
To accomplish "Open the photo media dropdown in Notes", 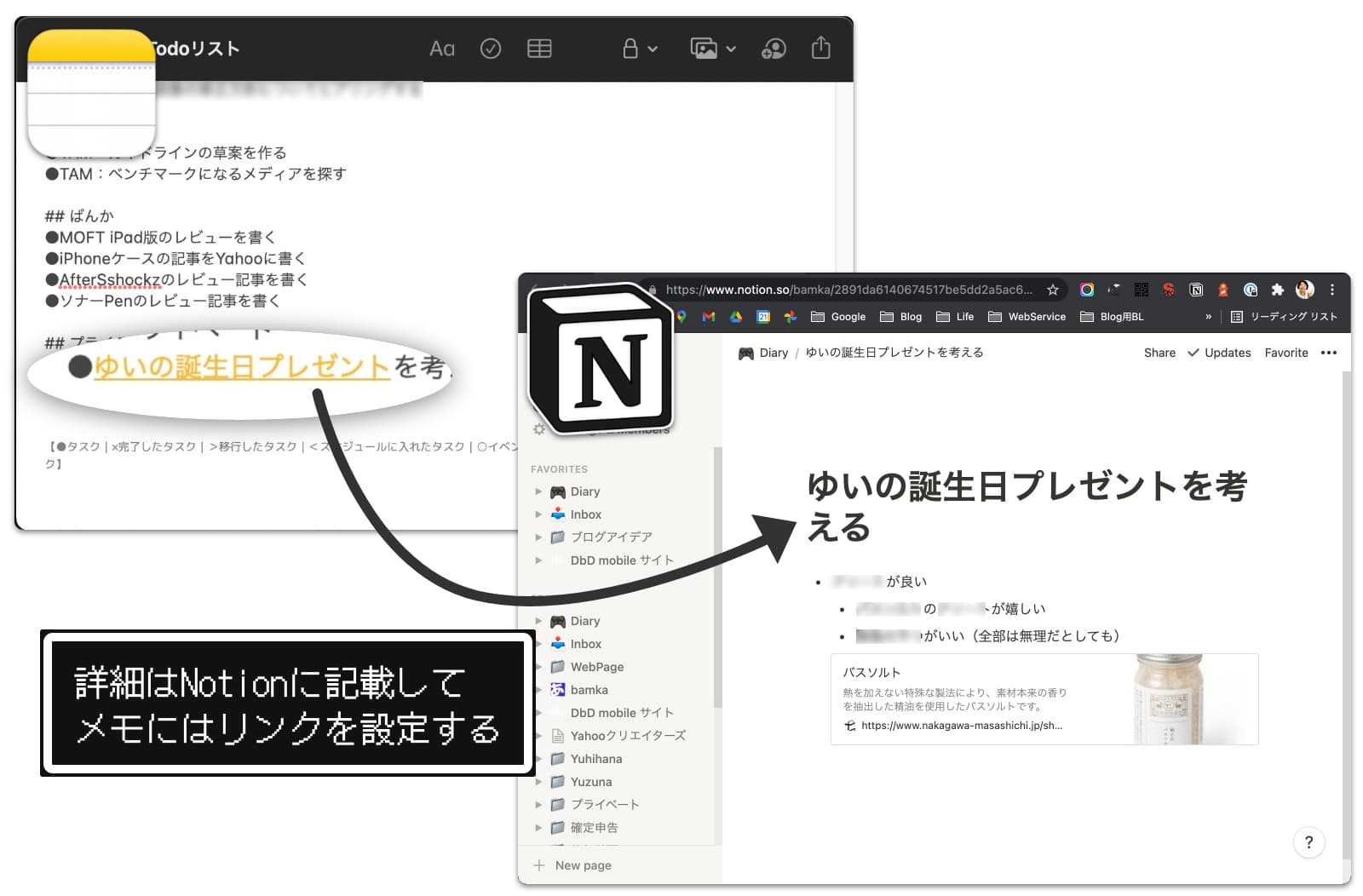I will (713, 49).
